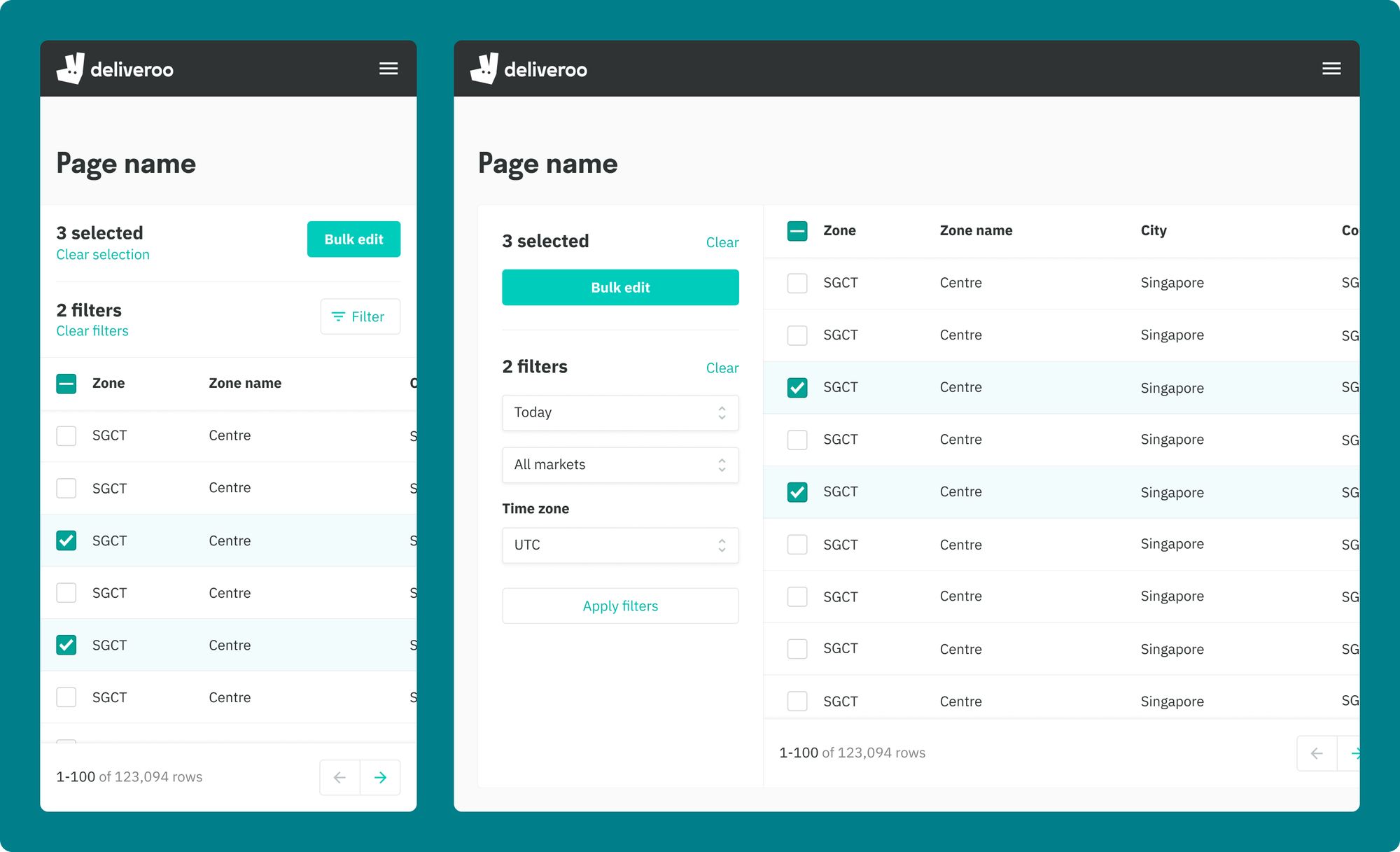The image size is (1400, 852).
Task: Open hamburger menu in the wide desktop panel
Action: [x=1331, y=69]
